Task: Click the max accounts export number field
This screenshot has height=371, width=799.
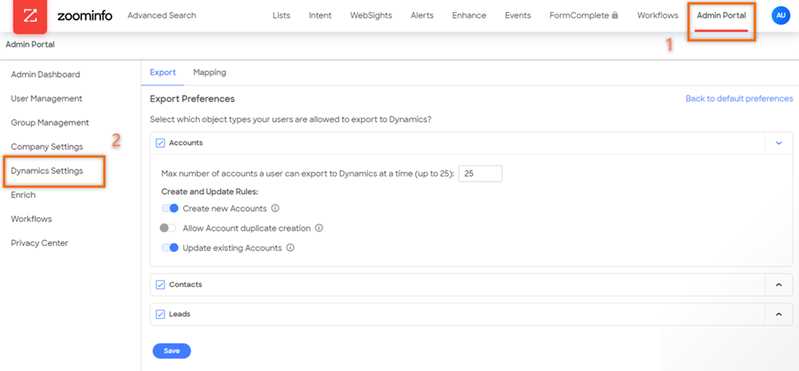Action: click(x=481, y=174)
